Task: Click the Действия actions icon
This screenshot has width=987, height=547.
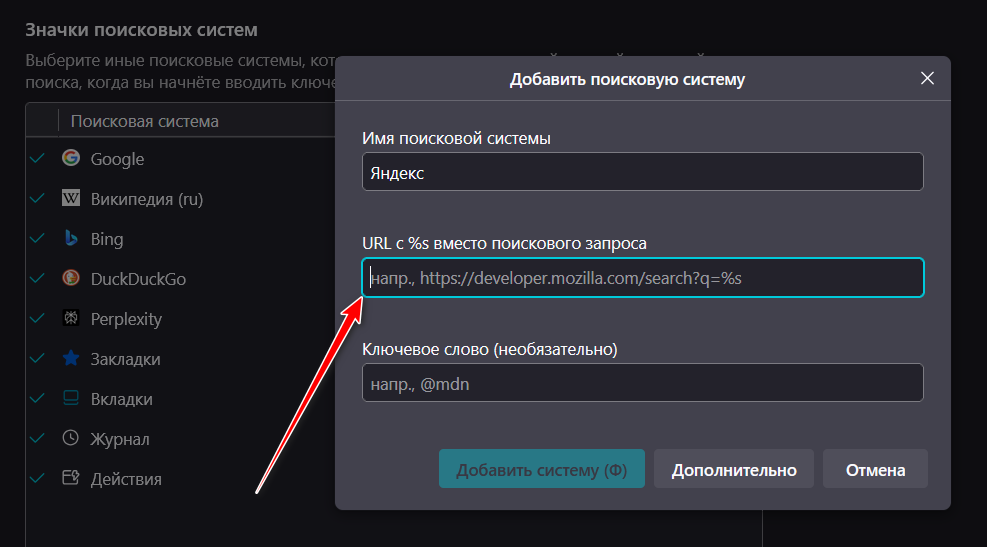Action: point(70,478)
